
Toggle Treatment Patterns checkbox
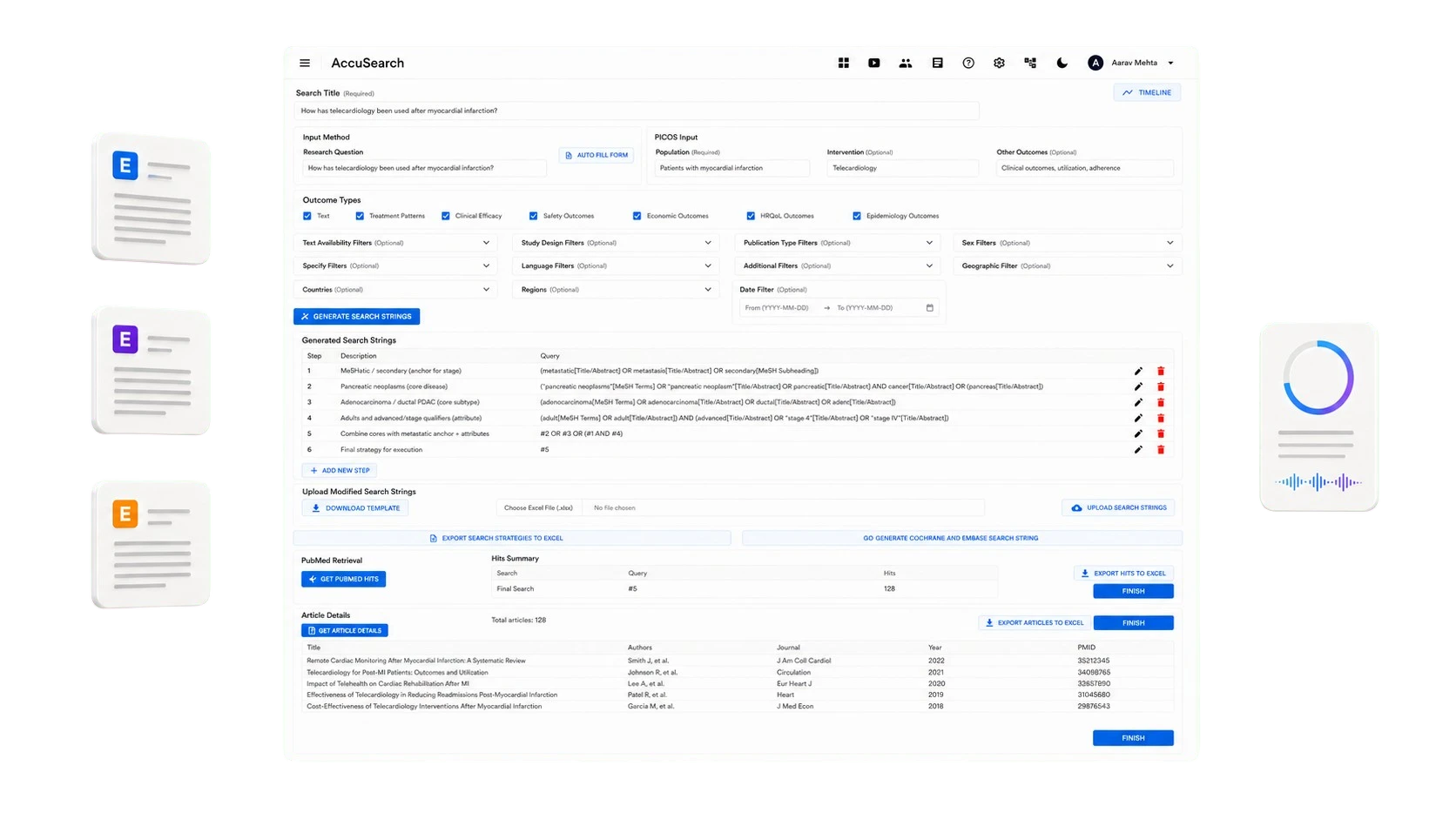click(360, 216)
